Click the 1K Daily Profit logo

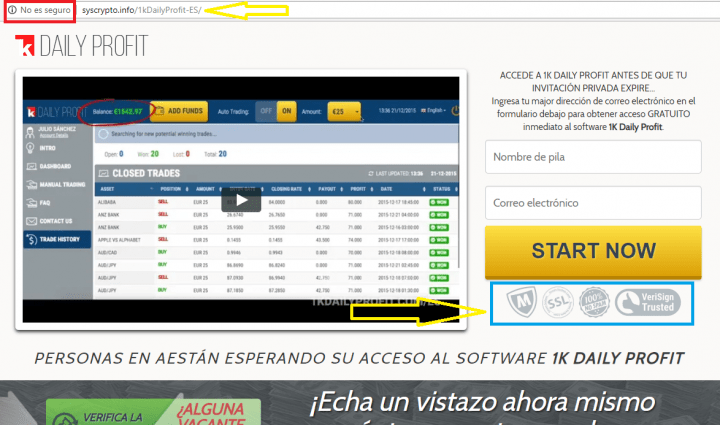coord(81,46)
